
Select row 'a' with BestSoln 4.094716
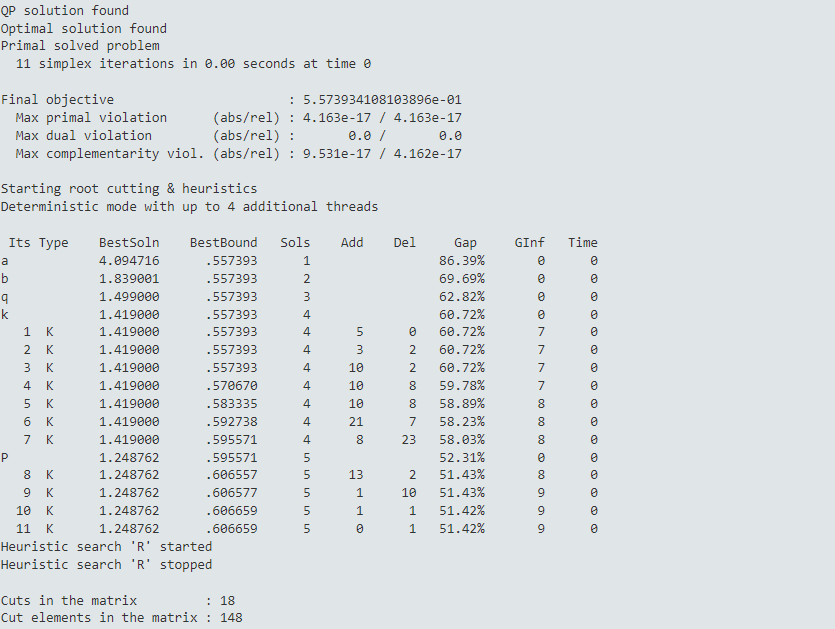[x=130, y=260]
